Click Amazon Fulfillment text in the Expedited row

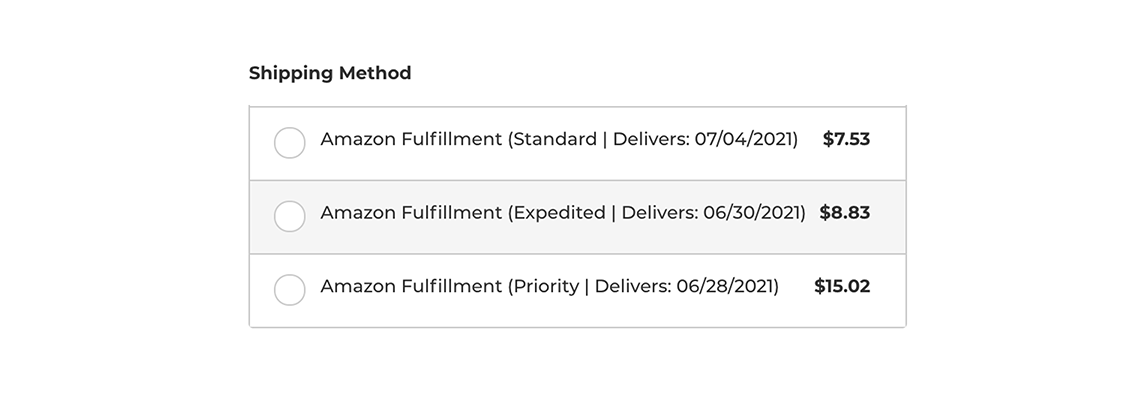[x=411, y=213]
